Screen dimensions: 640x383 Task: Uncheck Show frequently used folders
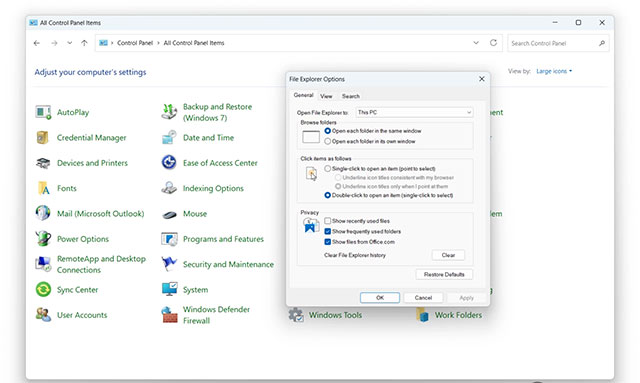click(x=327, y=232)
